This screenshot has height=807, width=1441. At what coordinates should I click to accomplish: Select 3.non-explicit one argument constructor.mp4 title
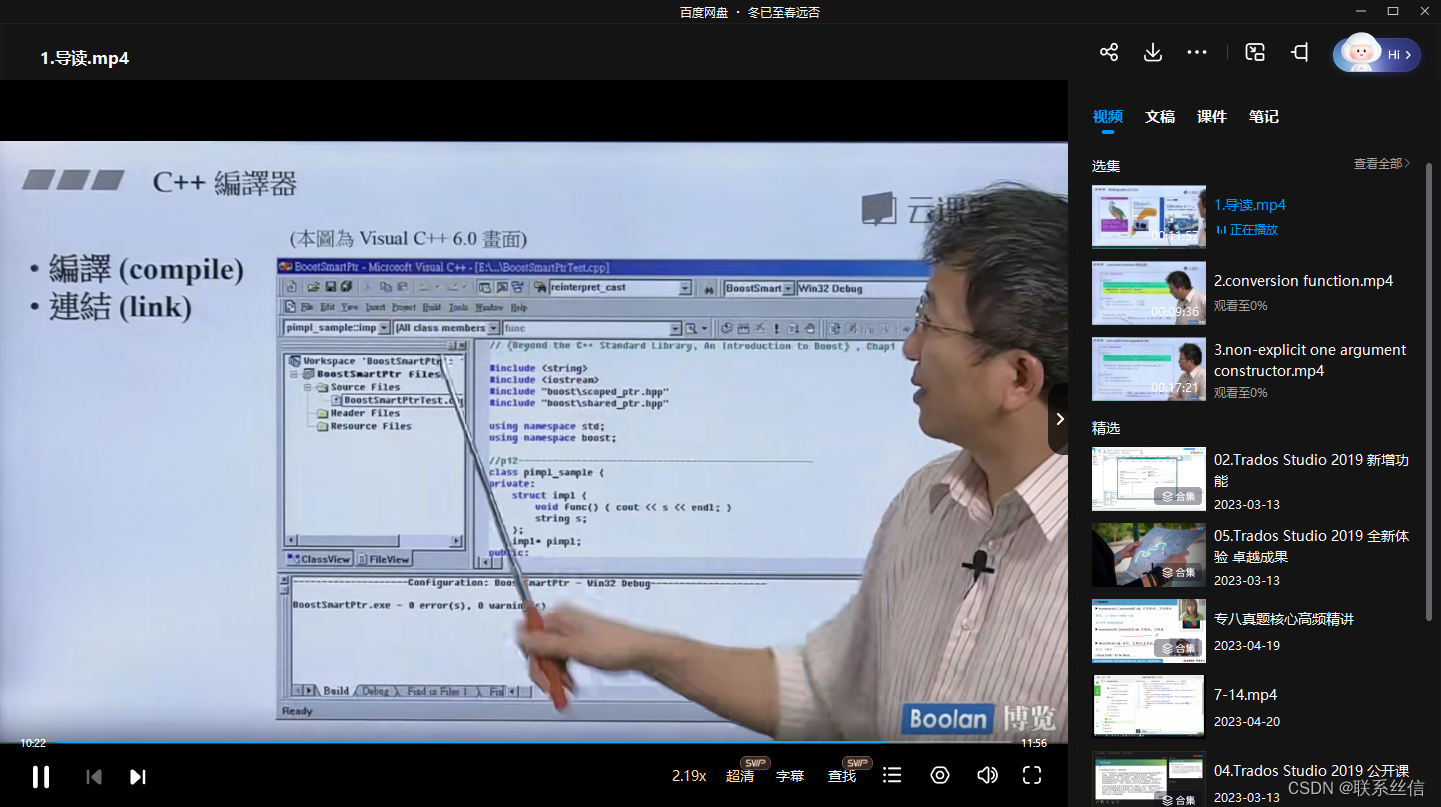click(1310, 360)
